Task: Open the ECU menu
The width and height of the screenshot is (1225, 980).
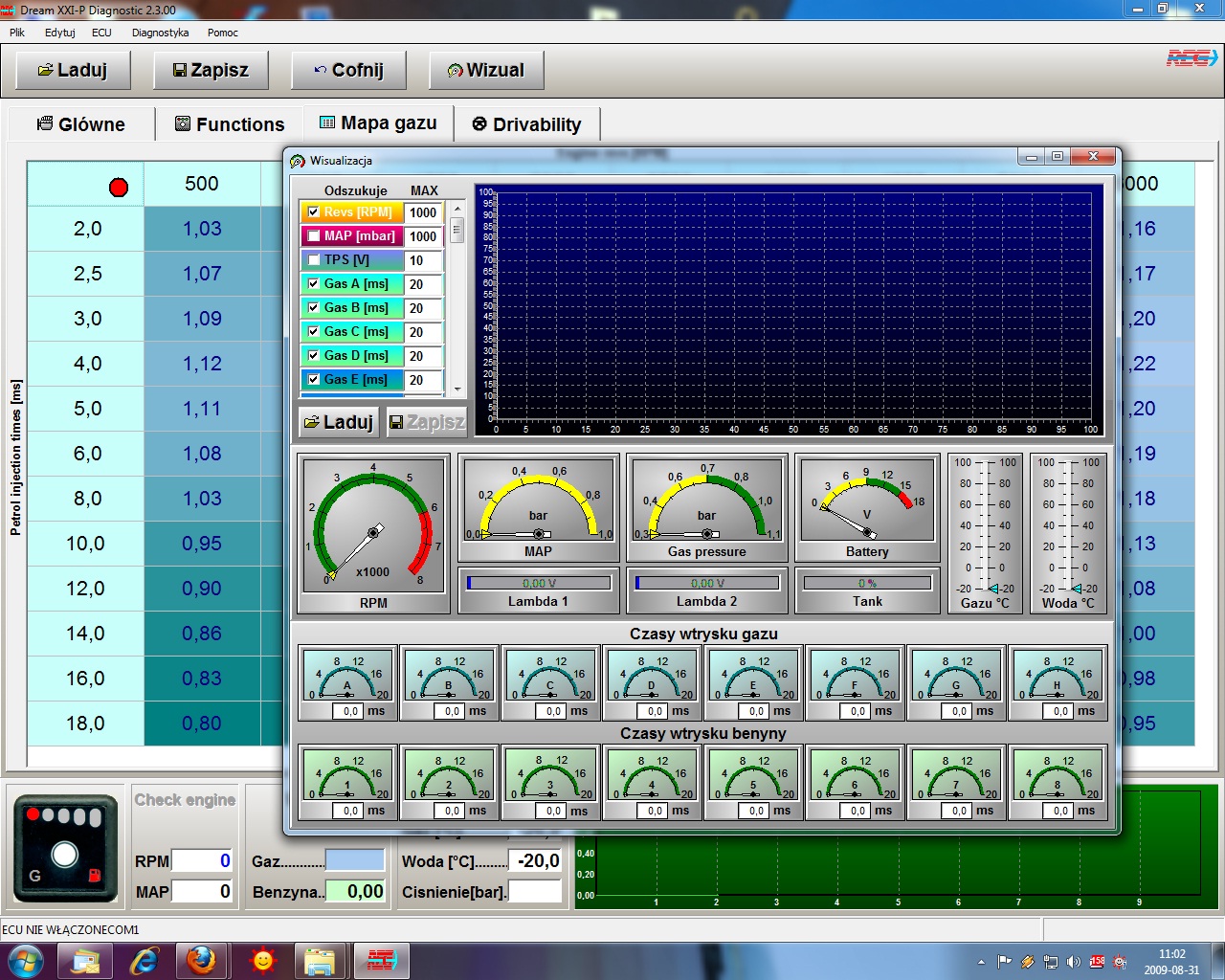Action: click(x=101, y=33)
